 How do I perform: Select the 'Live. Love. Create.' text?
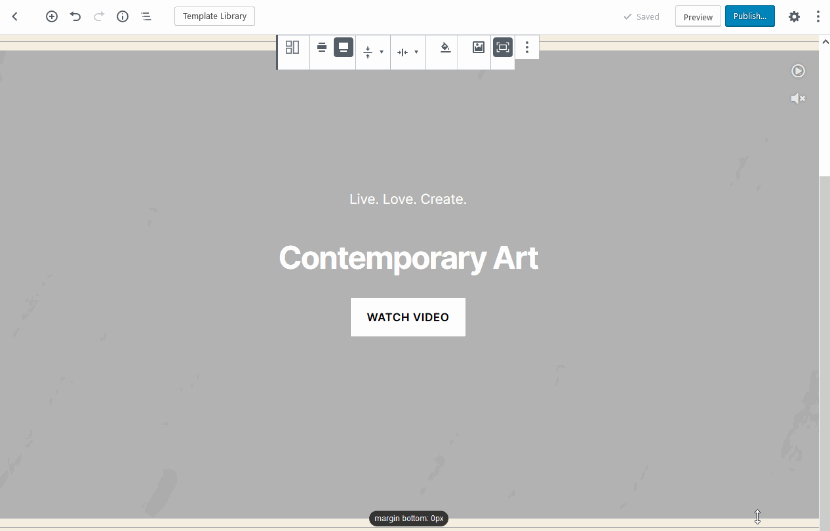[x=408, y=200]
